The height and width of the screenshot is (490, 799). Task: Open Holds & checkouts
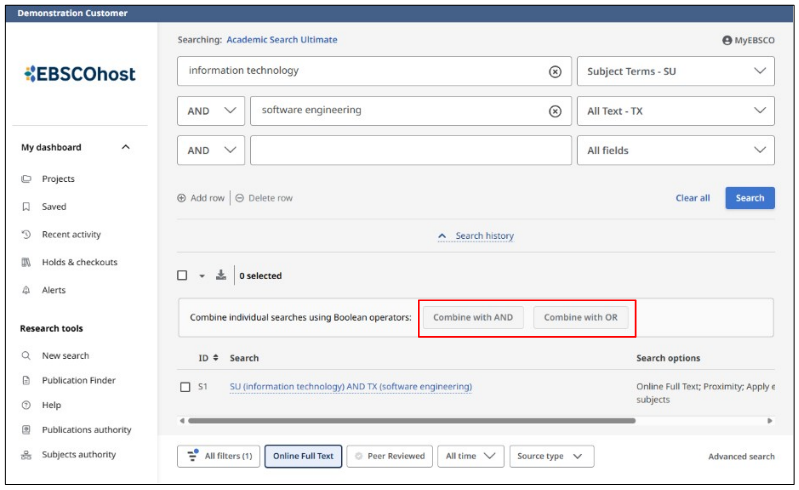click(79, 262)
